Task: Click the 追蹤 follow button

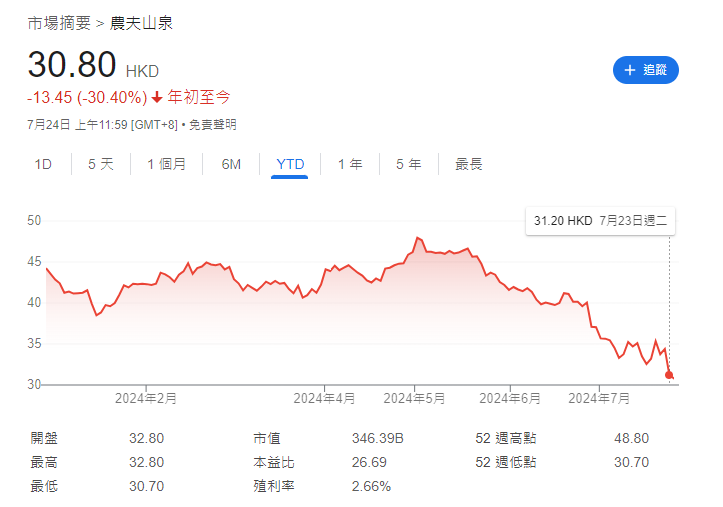Action: [x=645, y=70]
